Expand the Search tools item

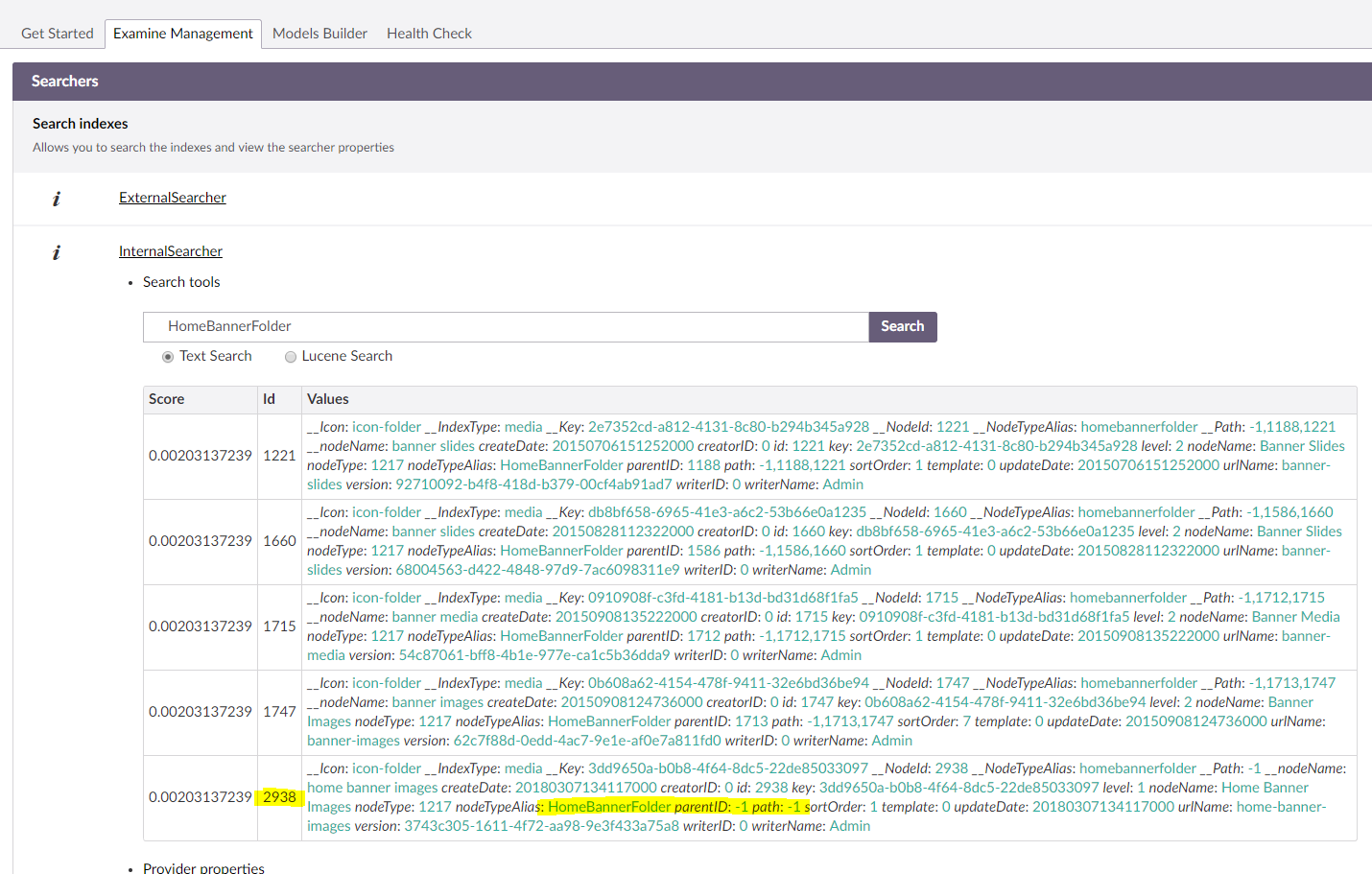tap(181, 282)
